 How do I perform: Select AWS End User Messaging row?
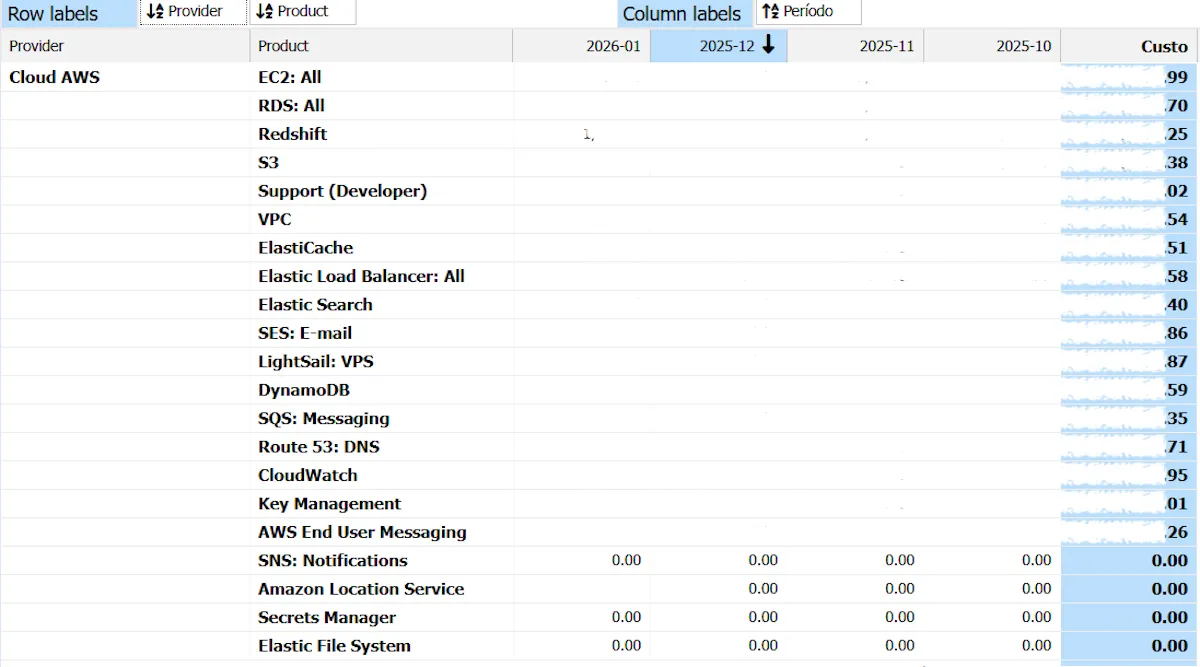362,532
